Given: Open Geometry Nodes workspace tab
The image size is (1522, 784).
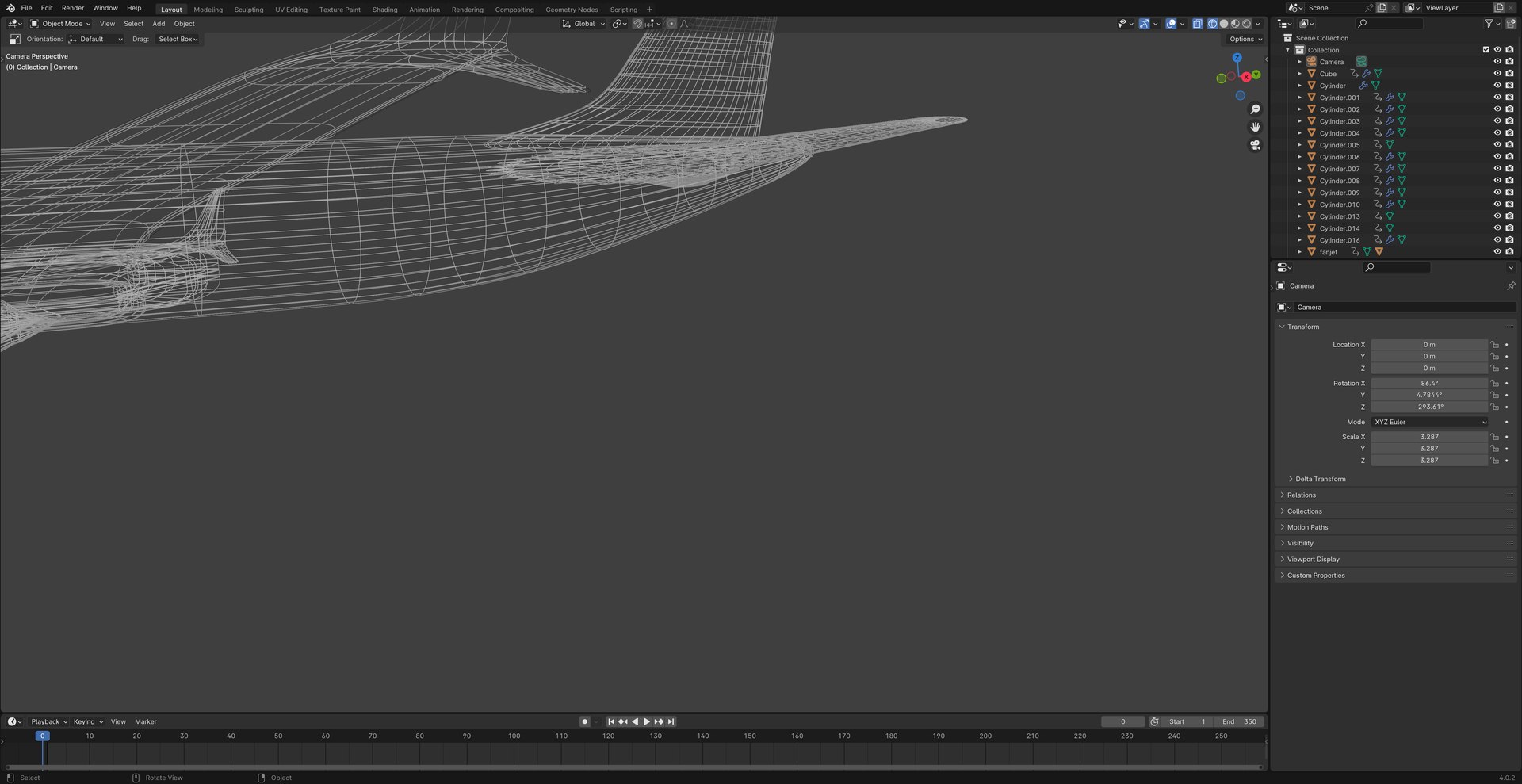Looking at the screenshot, I should coord(572,10).
